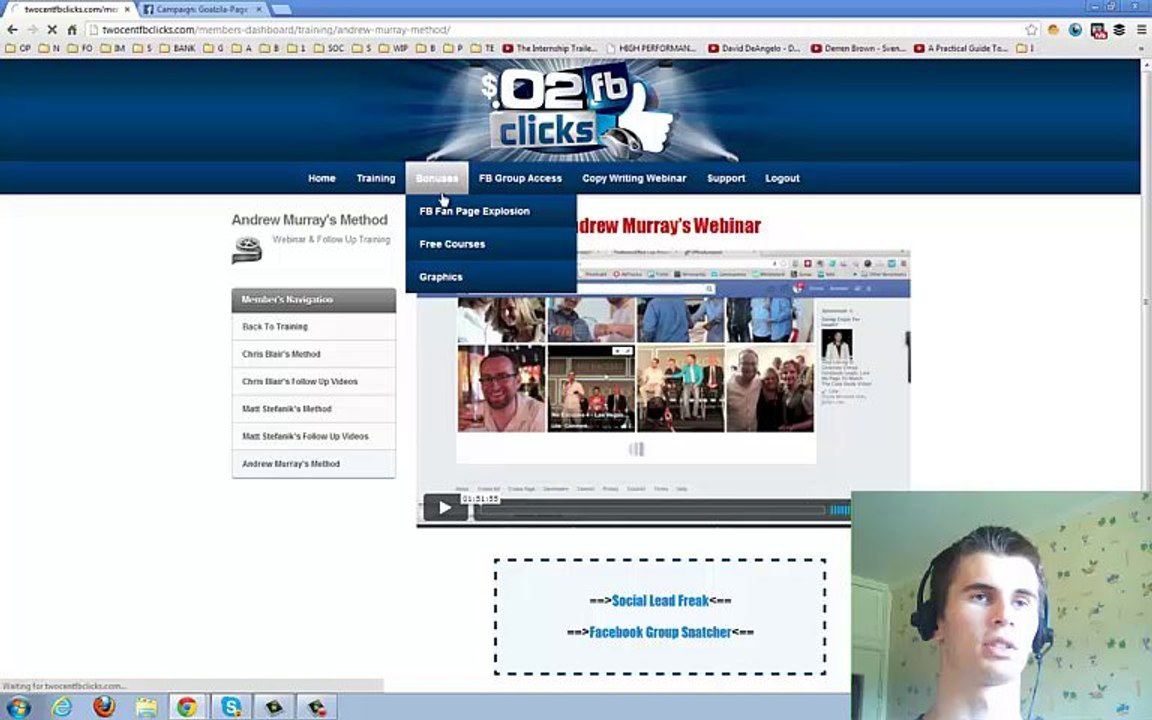Open Chris Blair's Follow Up Videos
Viewport: 1152px width, 720px height.
pyautogui.click(x=314, y=382)
